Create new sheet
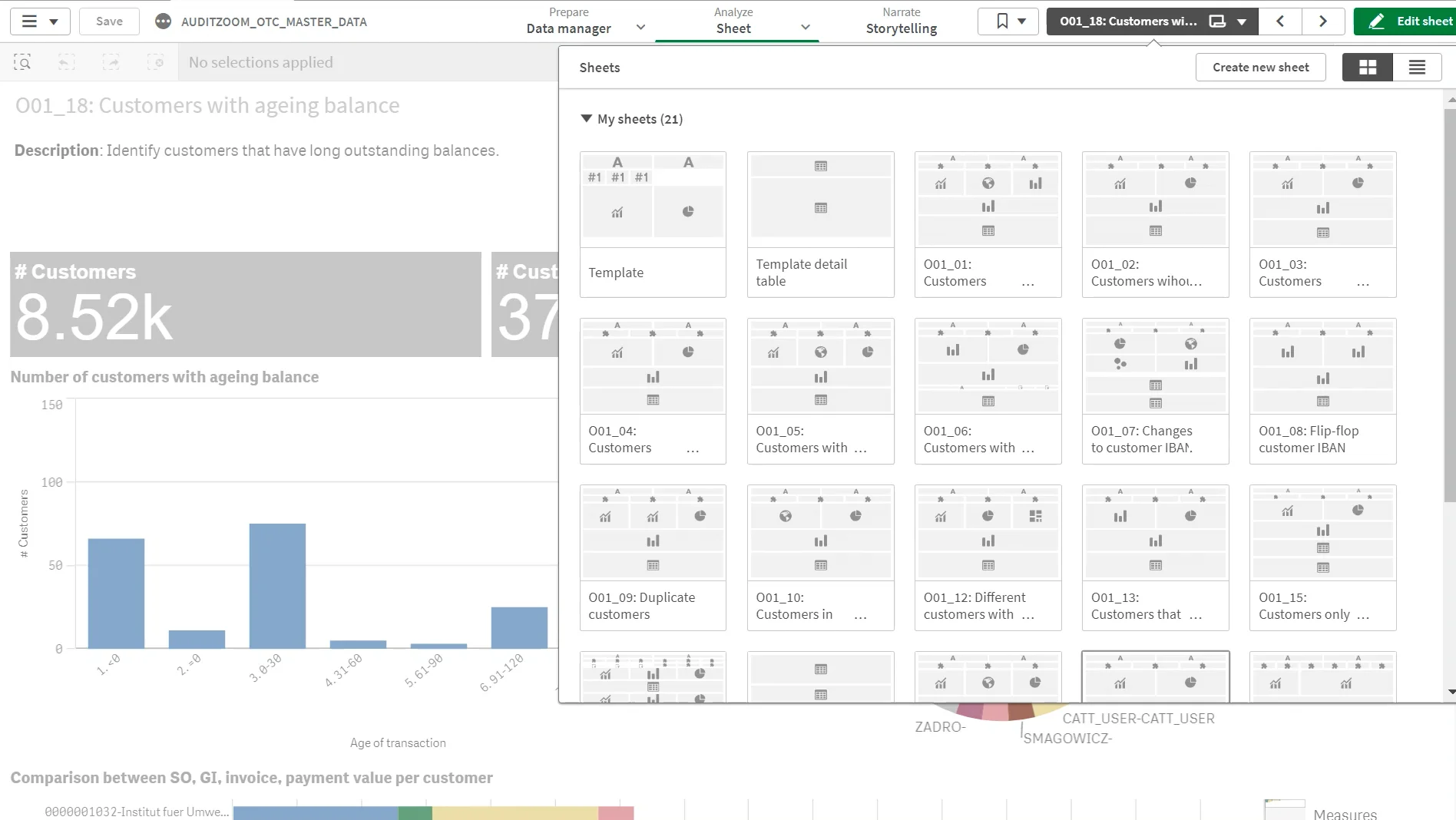The height and width of the screenshot is (820, 1456). [1260, 67]
